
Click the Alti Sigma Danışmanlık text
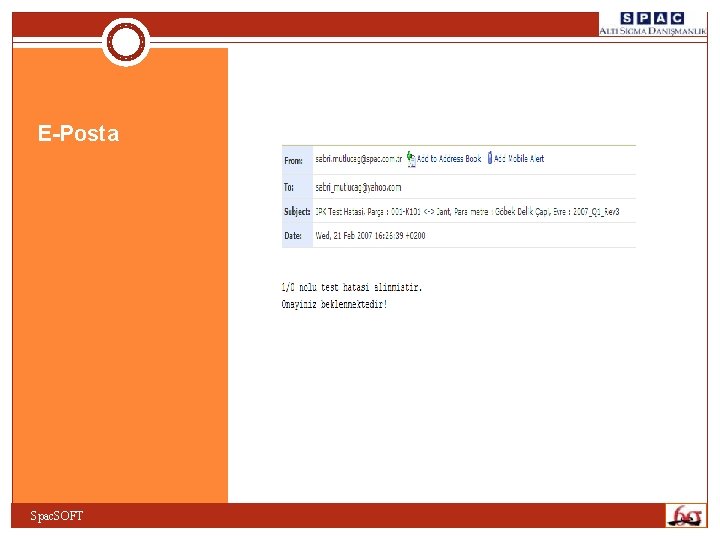[x=652, y=31]
